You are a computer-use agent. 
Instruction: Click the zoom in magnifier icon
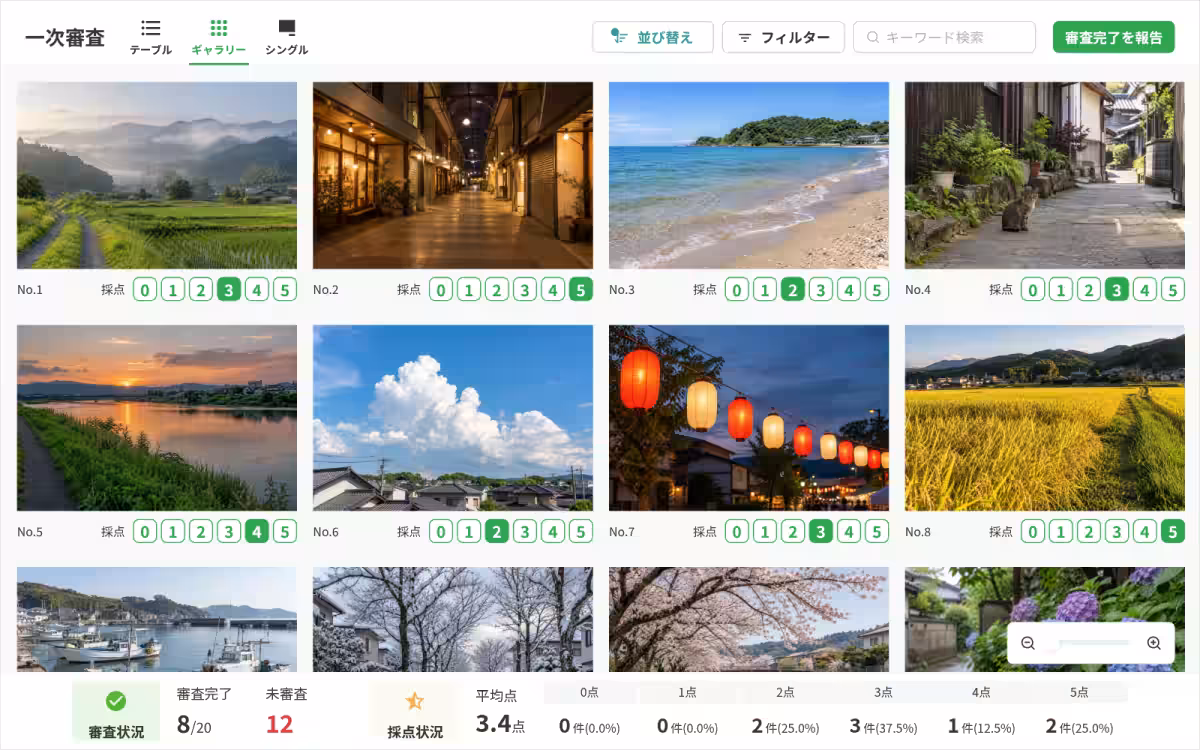pos(1154,643)
